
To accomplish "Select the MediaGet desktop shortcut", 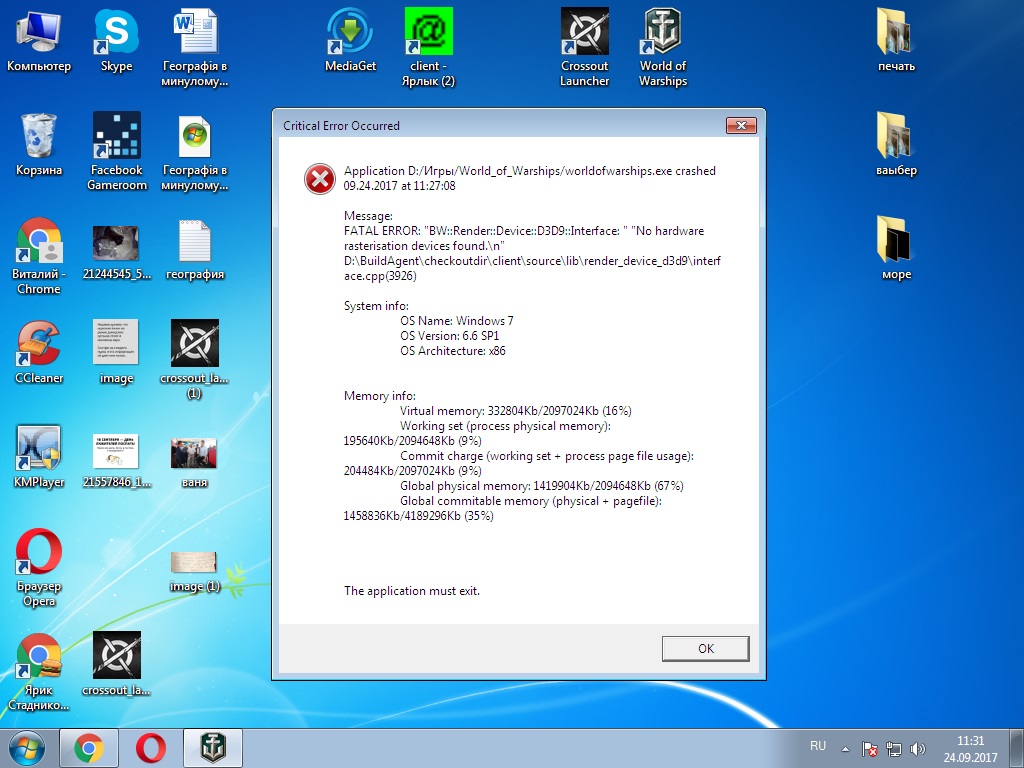I will pyautogui.click(x=351, y=40).
